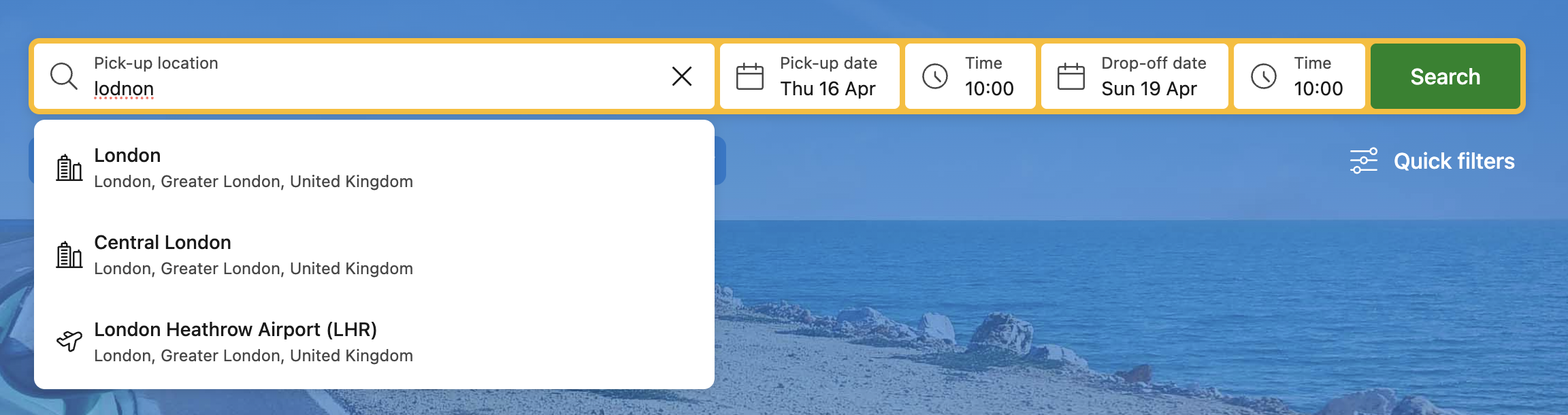Viewport: 1568px width, 415px height.
Task: Click the Quick filters sliders icon
Action: coord(1363,161)
